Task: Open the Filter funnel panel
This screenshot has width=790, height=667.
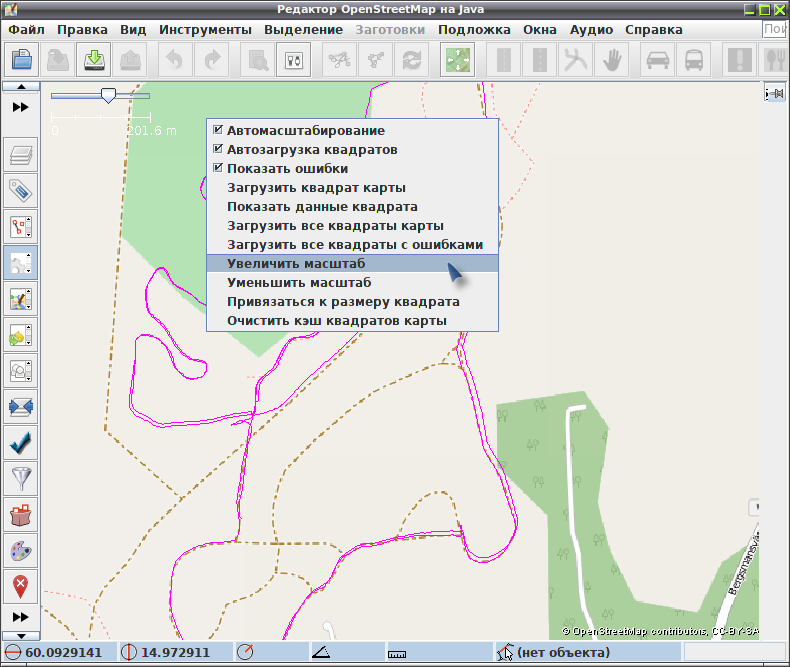Action: pos(21,479)
